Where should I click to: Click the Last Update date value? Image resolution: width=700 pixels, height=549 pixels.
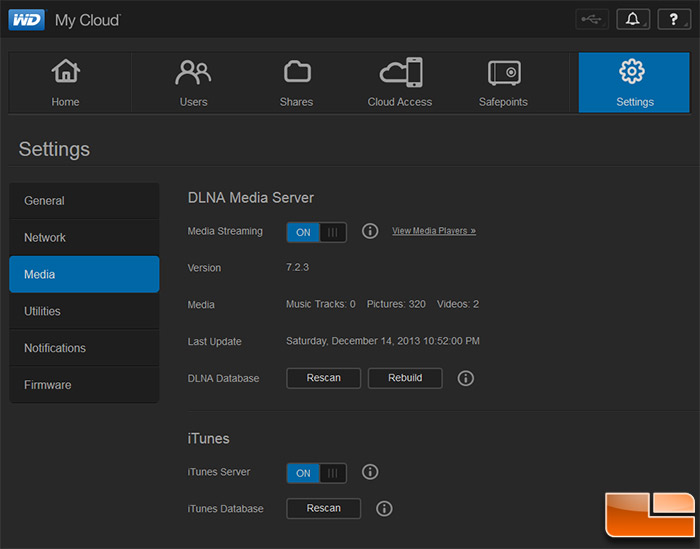(383, 341)
